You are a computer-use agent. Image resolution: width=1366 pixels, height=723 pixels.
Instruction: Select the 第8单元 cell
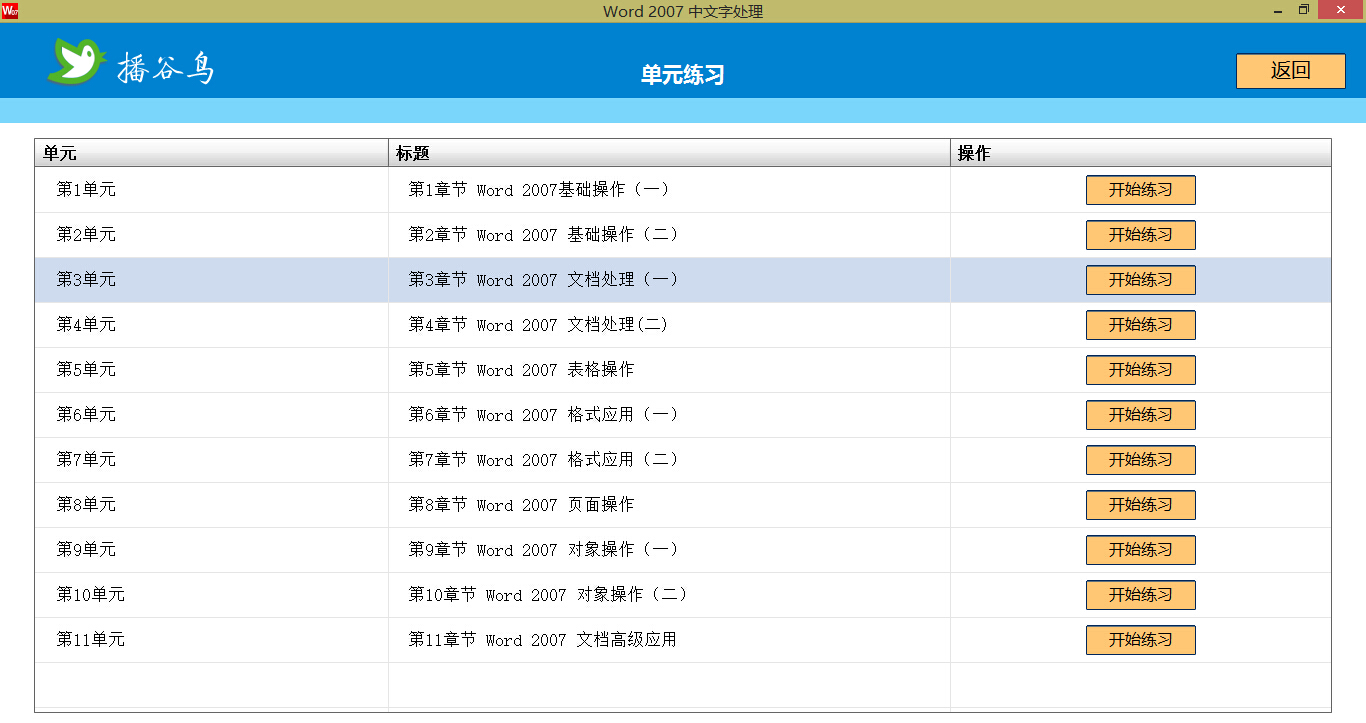coord(211,505)
